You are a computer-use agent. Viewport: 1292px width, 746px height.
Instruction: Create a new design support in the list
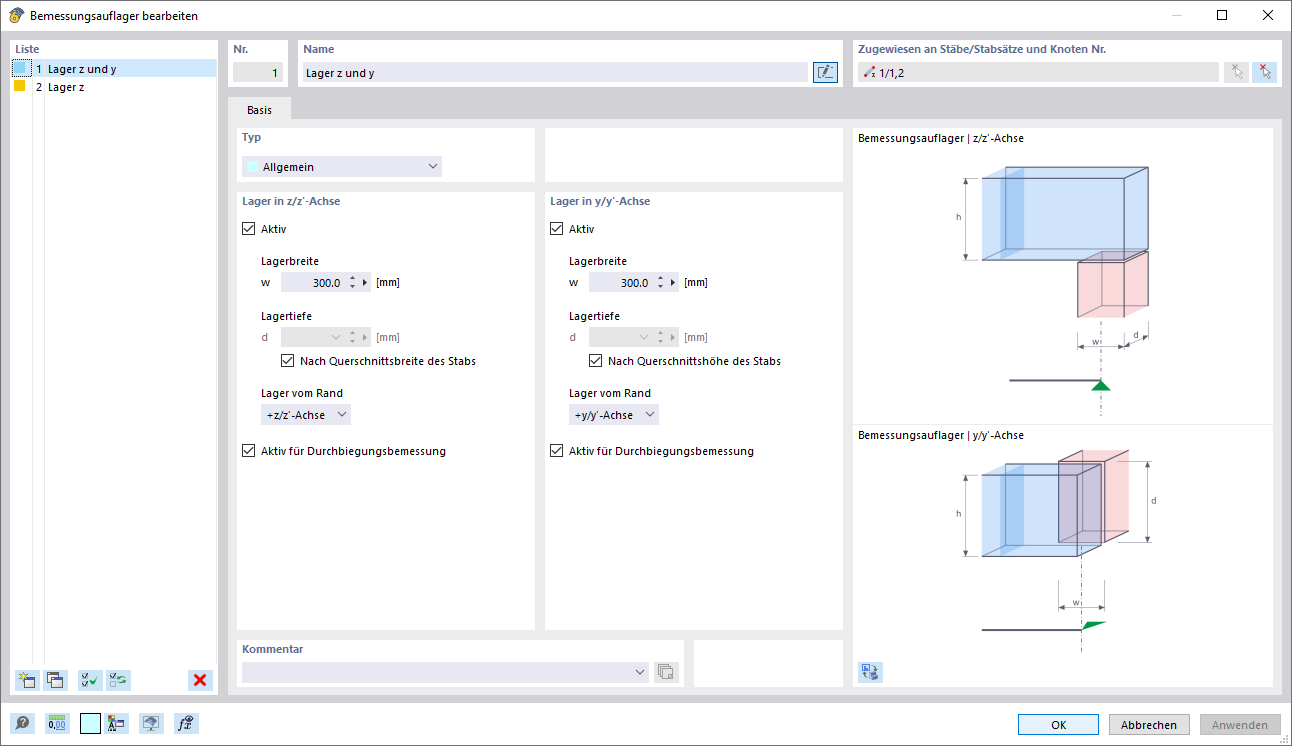(x=26, y=680)
